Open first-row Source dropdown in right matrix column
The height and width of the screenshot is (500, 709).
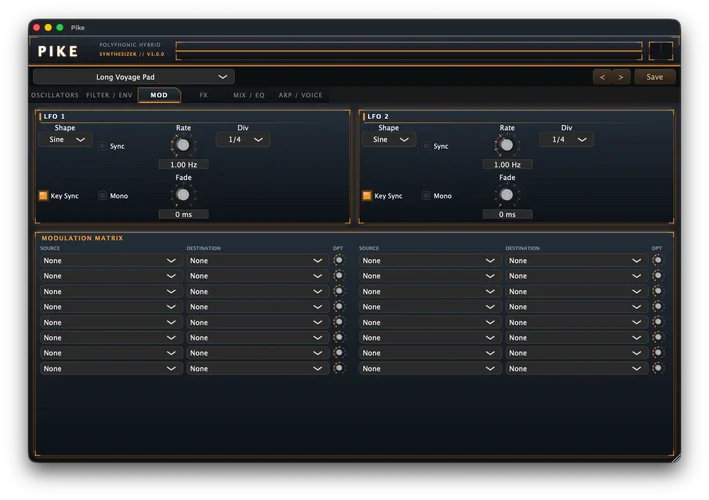tap(430, 261)
